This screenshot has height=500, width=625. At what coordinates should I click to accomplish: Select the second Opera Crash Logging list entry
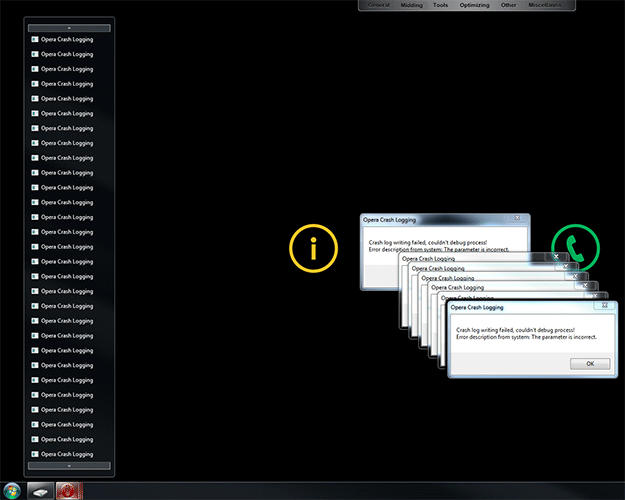tap(66, 55)
